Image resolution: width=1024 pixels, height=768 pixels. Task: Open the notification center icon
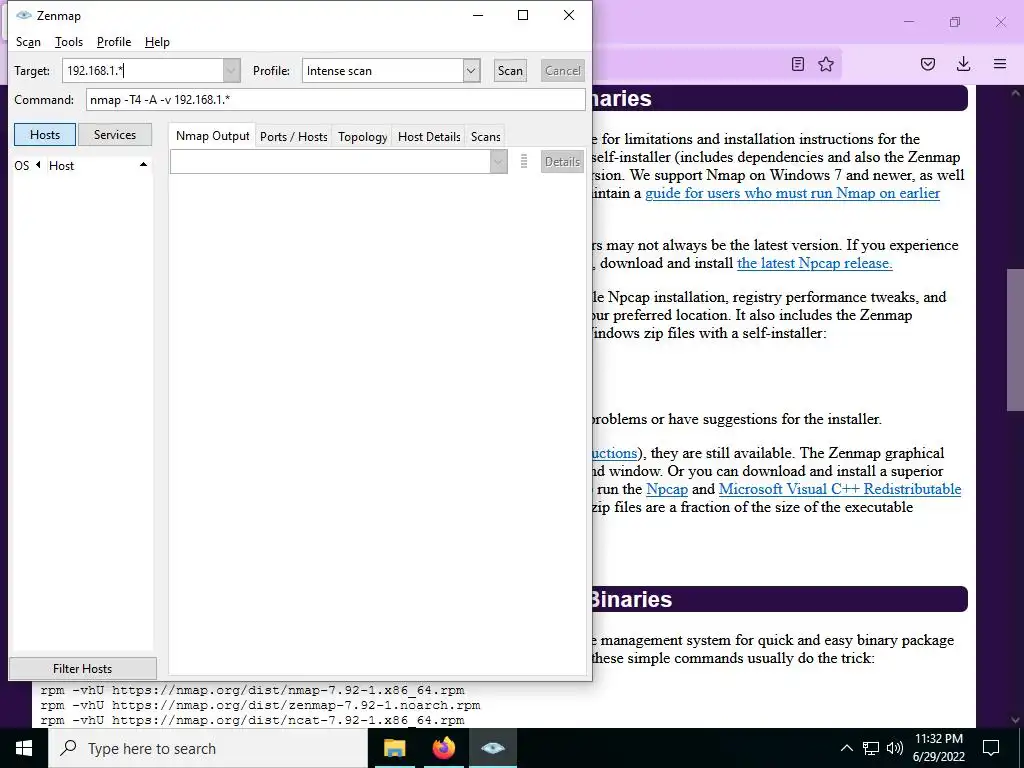[x=991, y=748]
